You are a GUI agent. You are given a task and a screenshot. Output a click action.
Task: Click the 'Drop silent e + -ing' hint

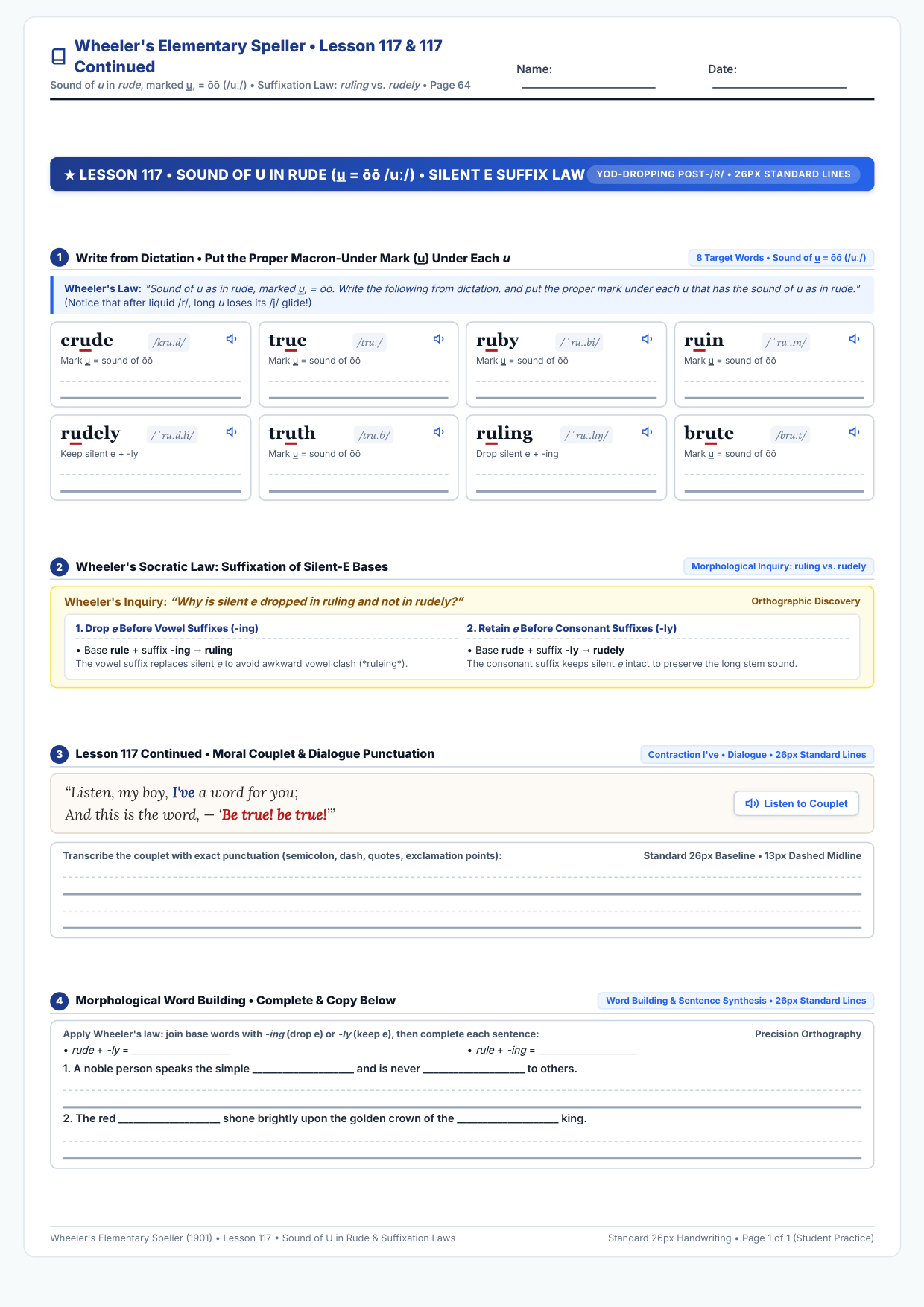(517, 454)
